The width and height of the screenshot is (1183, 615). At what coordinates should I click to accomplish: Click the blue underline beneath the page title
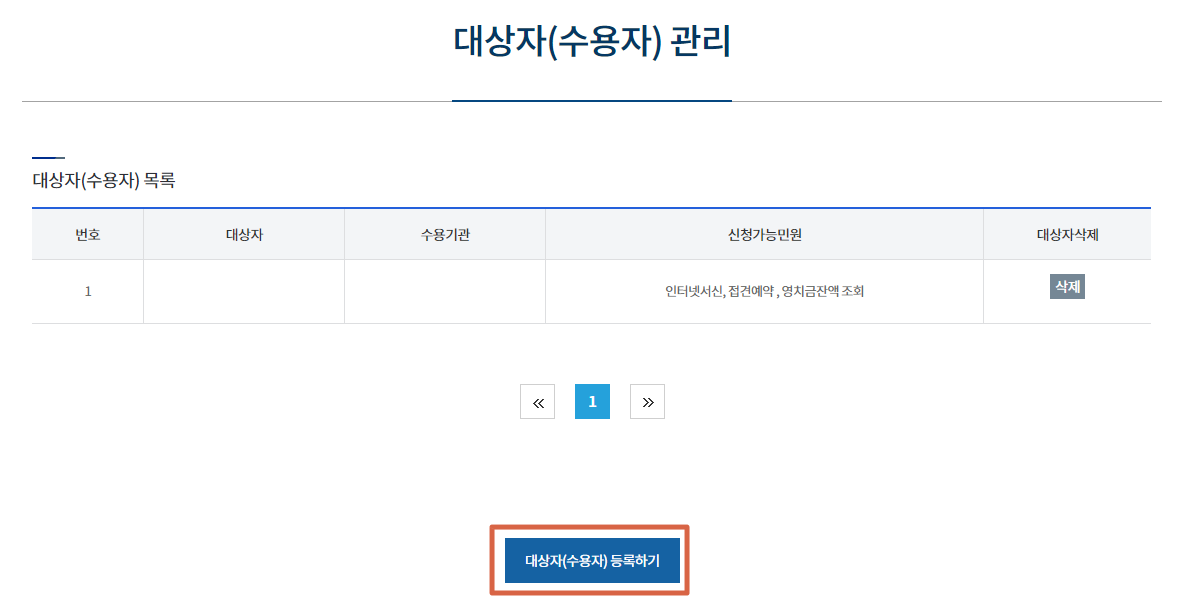coord(592,101)
